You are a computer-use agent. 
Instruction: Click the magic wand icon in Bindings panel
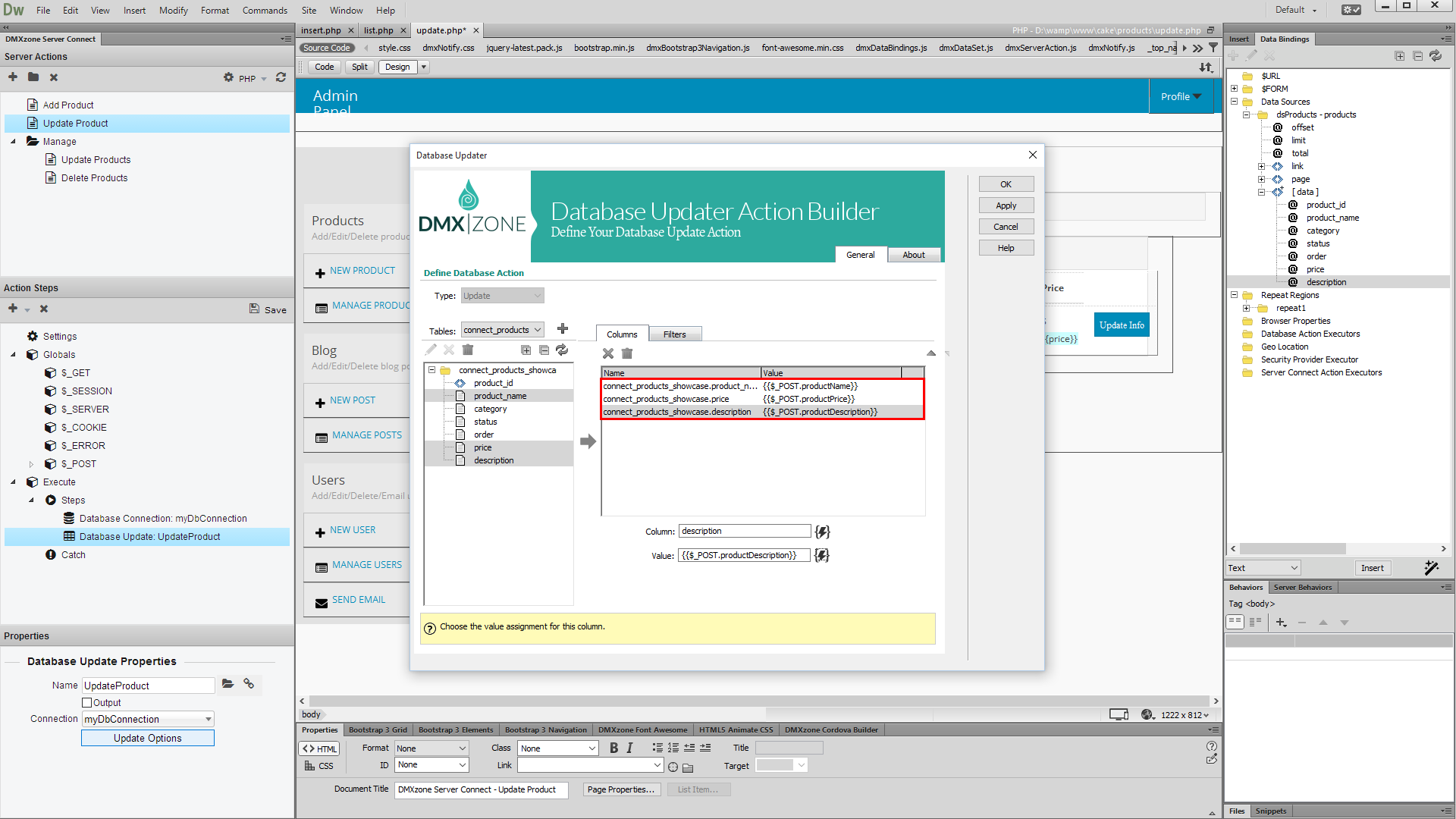click(x=1431, y=567)
